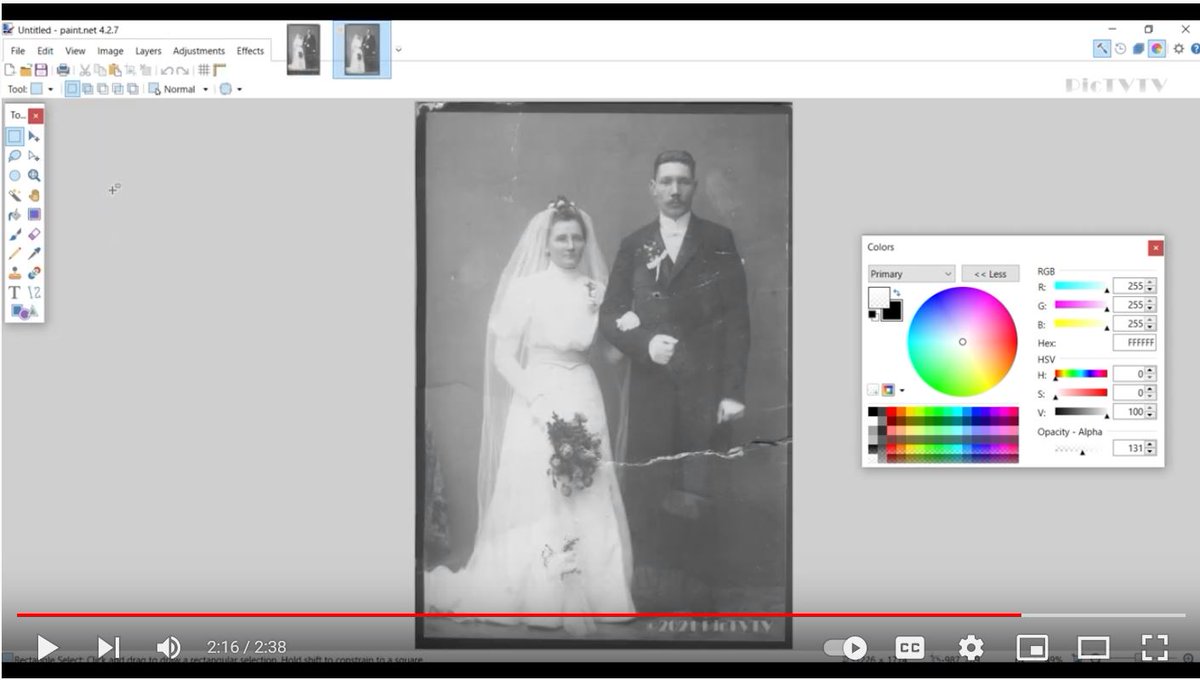
Task: Click the New file icon
Action: (x=11, y=70)
